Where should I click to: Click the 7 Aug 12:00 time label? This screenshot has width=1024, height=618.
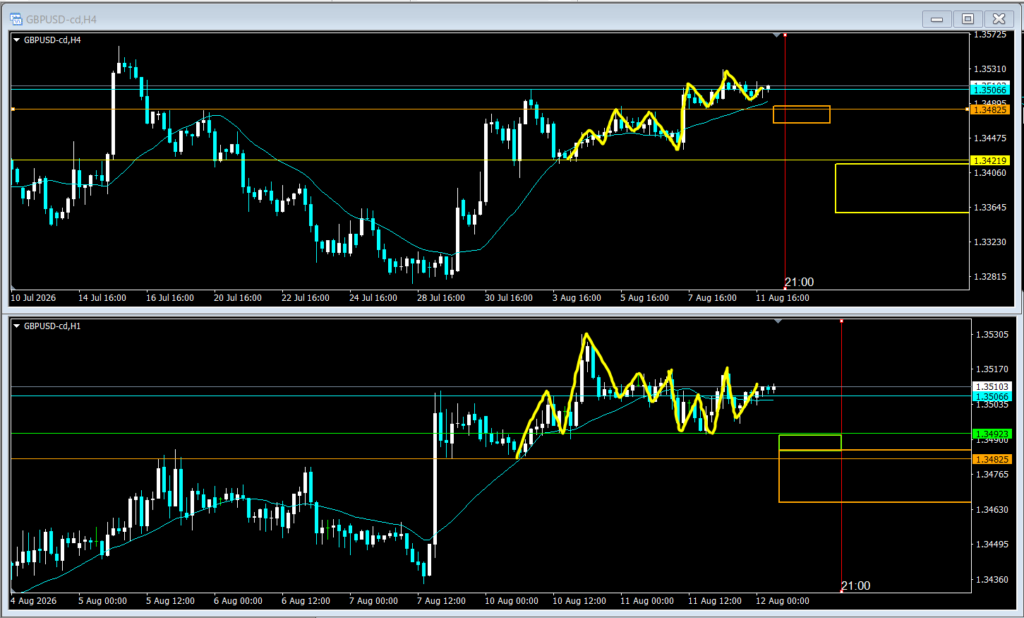click(441, 601)
